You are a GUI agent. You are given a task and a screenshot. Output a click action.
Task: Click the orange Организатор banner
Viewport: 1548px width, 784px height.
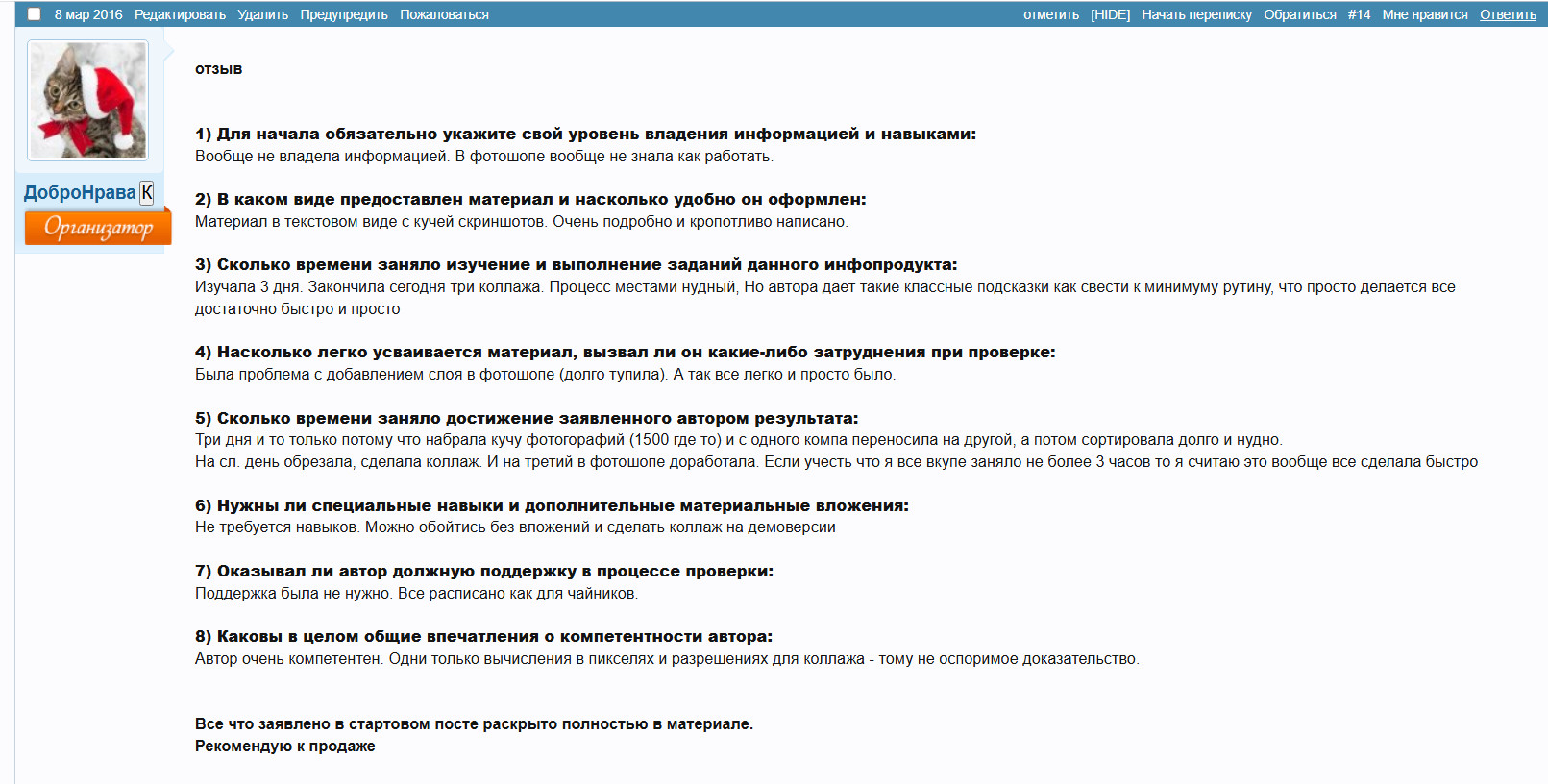[98, 228]
